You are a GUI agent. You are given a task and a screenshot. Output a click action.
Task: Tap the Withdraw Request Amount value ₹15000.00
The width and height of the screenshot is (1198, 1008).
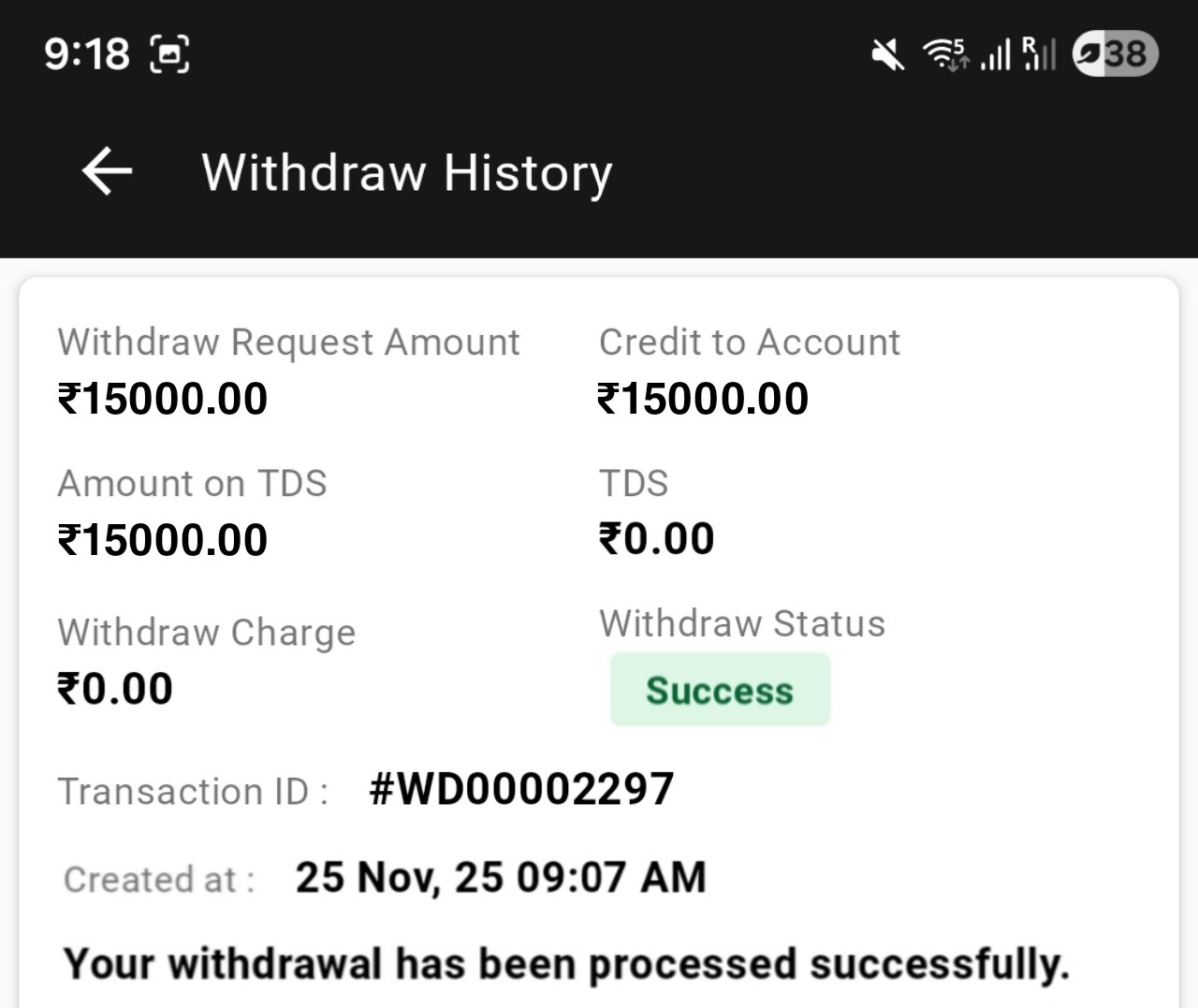(163, 399)
